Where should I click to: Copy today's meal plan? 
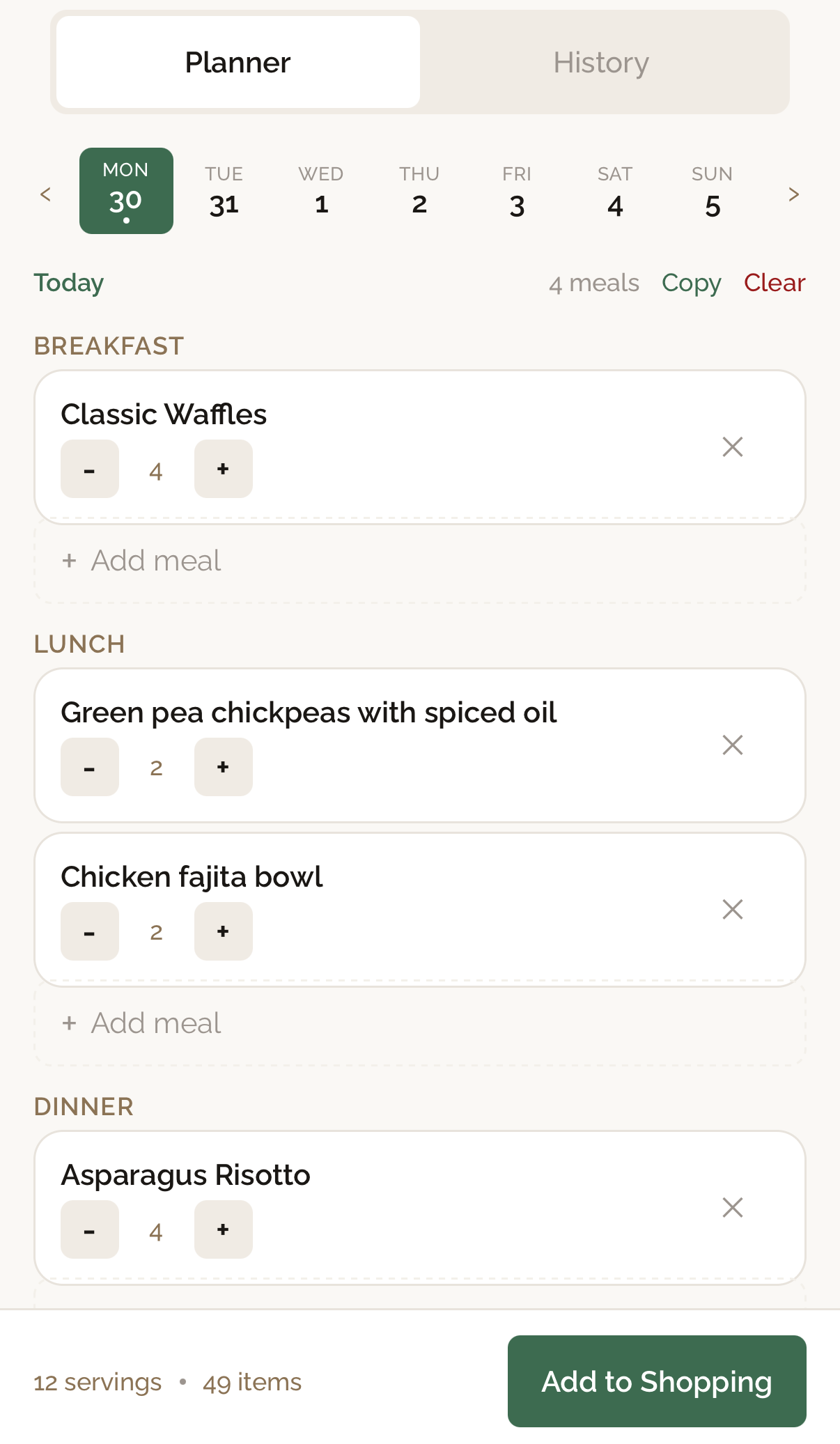coord(691,283)
